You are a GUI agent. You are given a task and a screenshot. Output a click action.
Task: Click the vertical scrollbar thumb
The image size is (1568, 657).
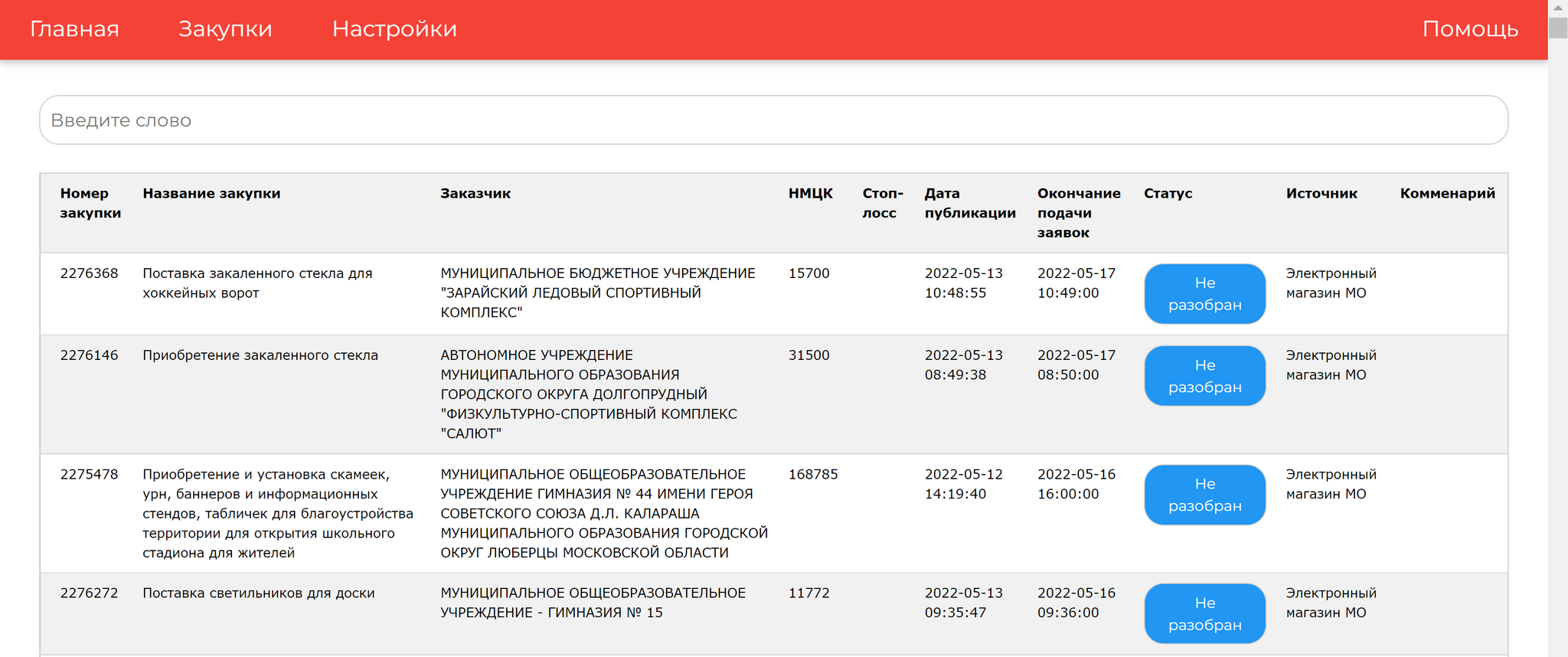[1558, 27]
